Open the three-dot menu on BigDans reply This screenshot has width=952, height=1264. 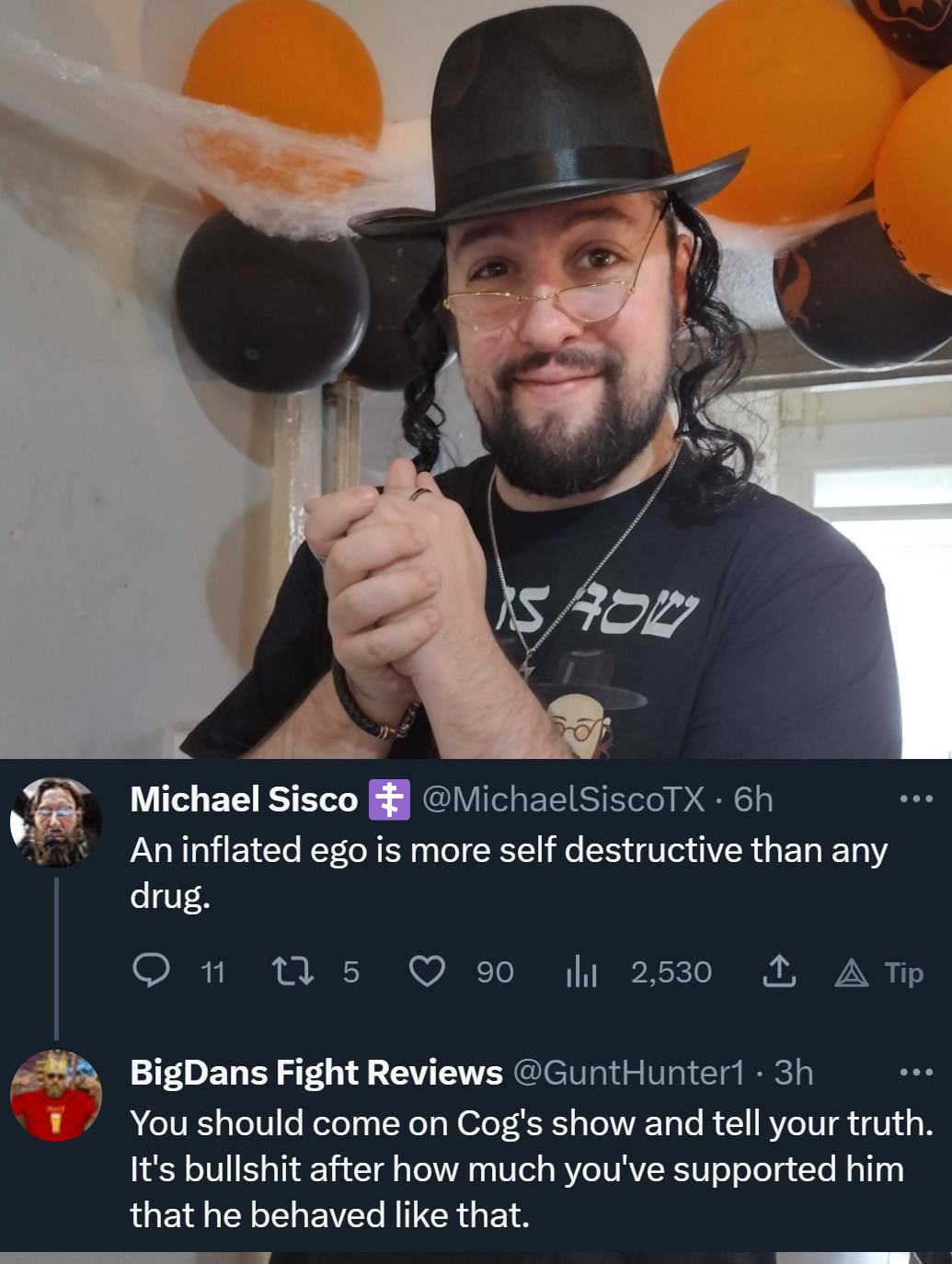tap(916, 1073)
